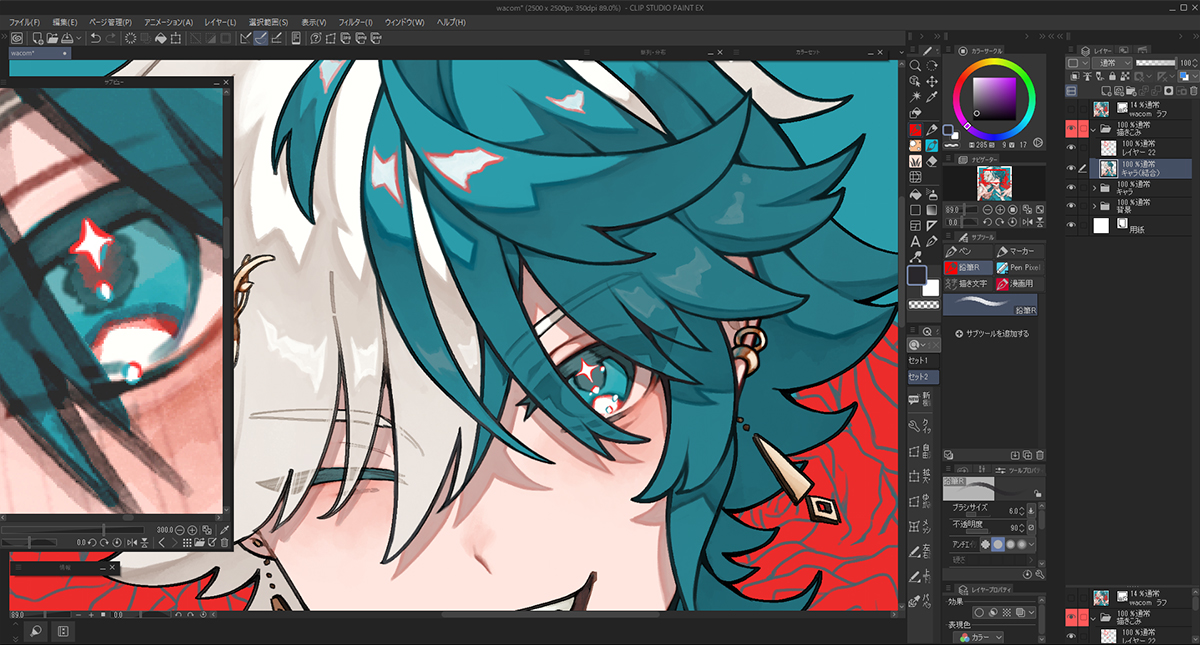Click the Fill bucket icon in command bar
The width and height of the screenshot is (1200, 645).
coord(160,38)
